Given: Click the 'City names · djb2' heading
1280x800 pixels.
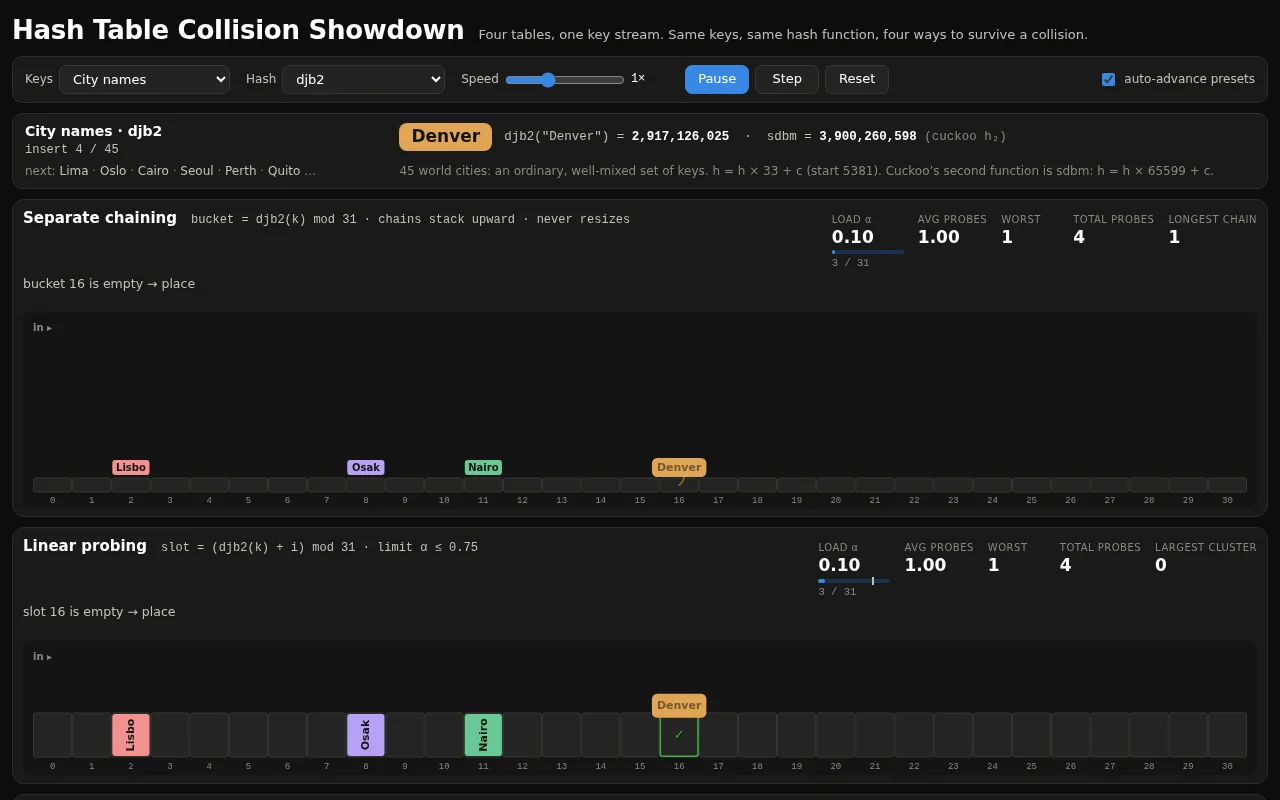Looking at the screenshot, I should pyautogui.click(x=93, y=131).
